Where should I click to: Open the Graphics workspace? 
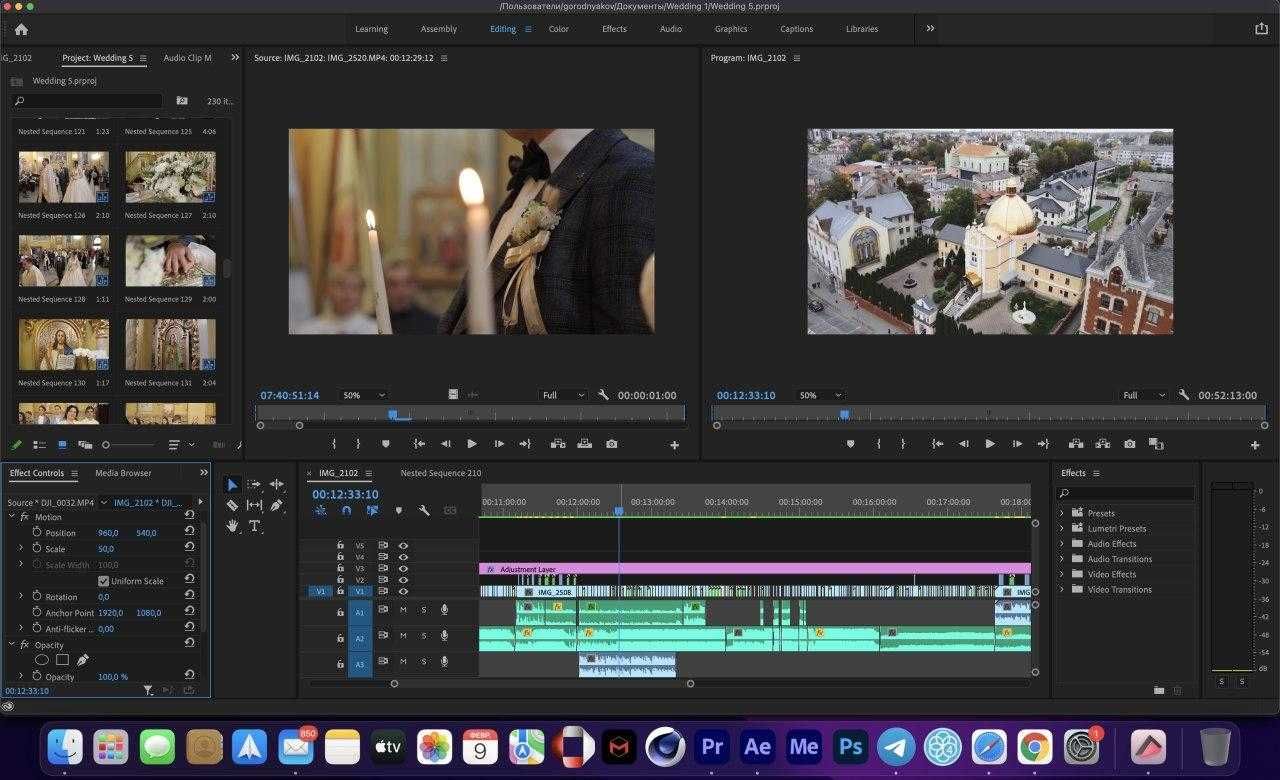tap(731, 29)
